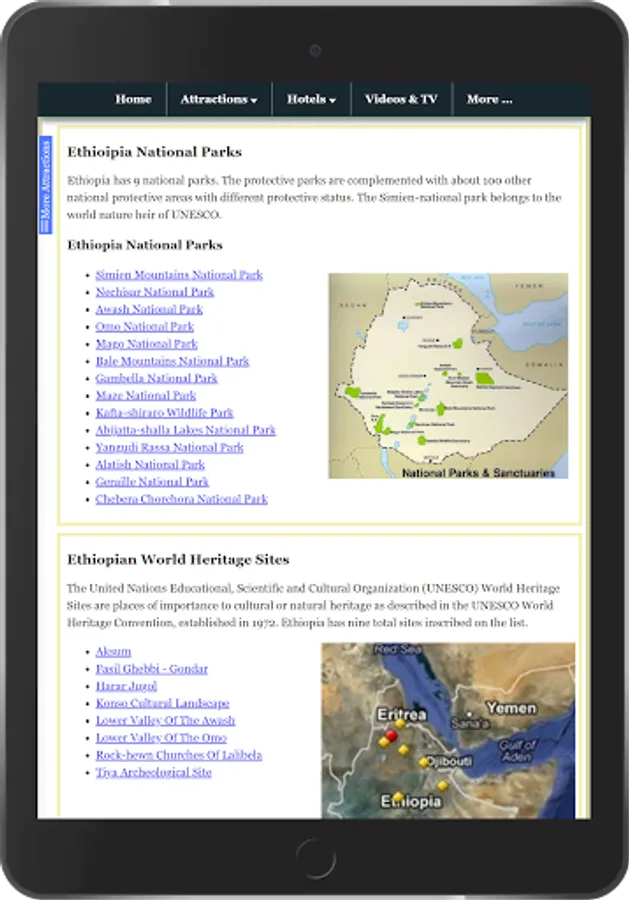
Task: Open the Home menu item
Action: 133,99
